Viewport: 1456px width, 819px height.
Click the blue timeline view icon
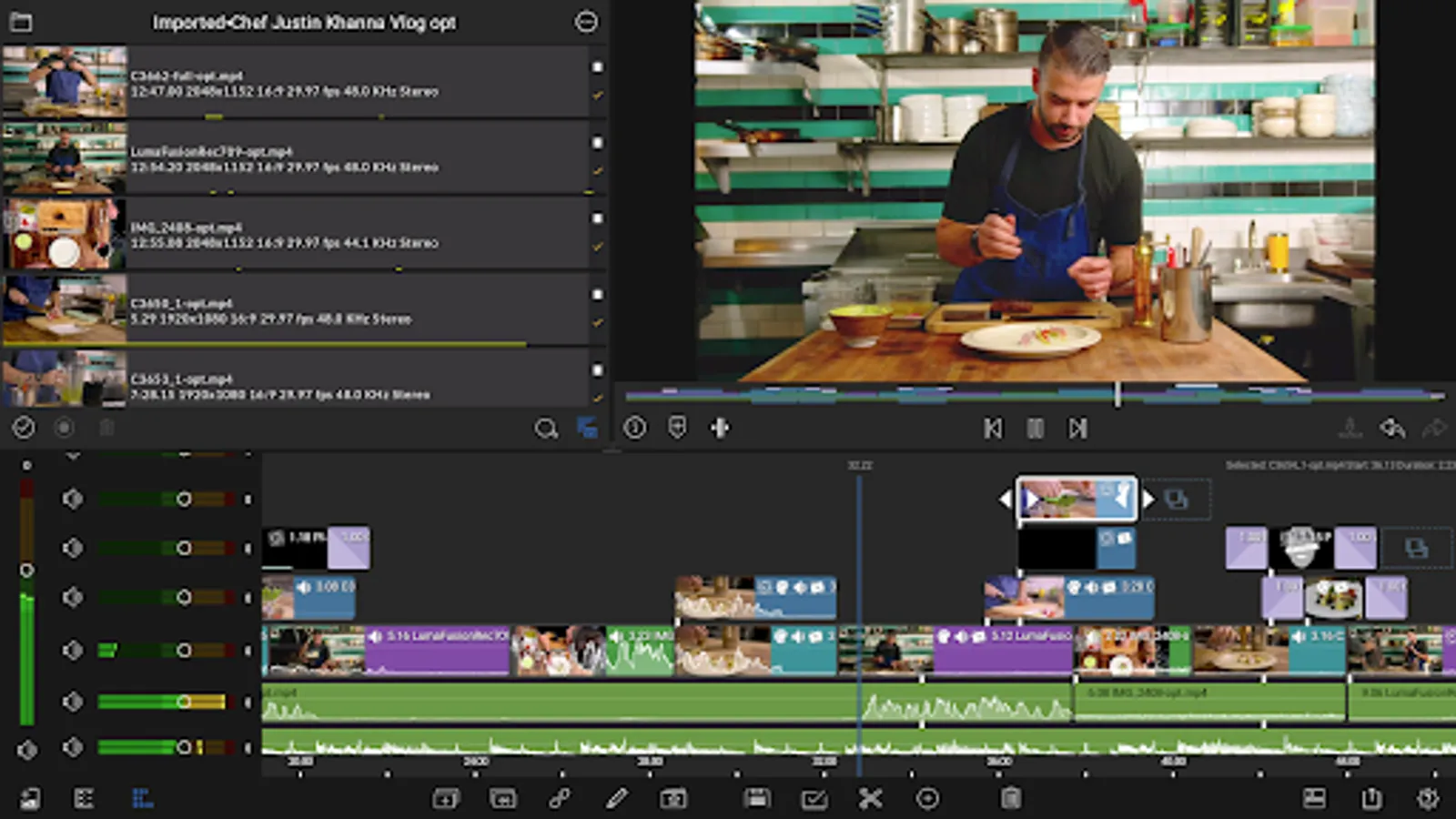142,799
